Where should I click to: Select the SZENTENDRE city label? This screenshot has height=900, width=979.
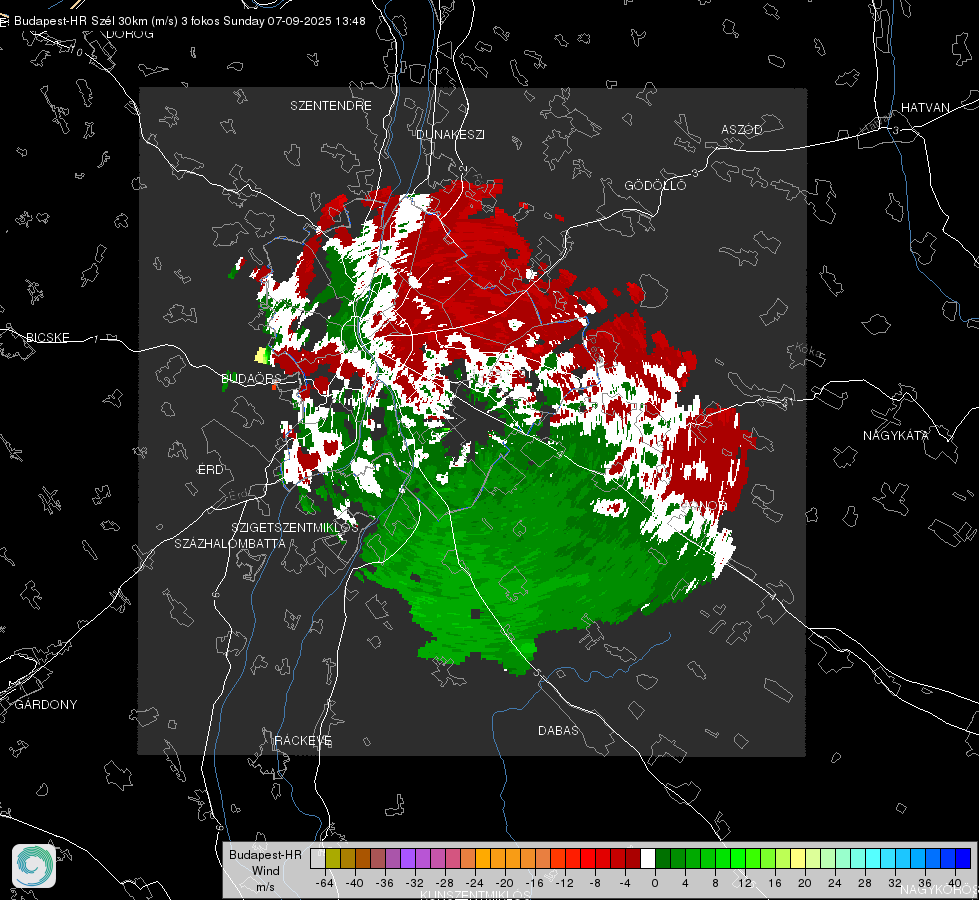point(331,106)
